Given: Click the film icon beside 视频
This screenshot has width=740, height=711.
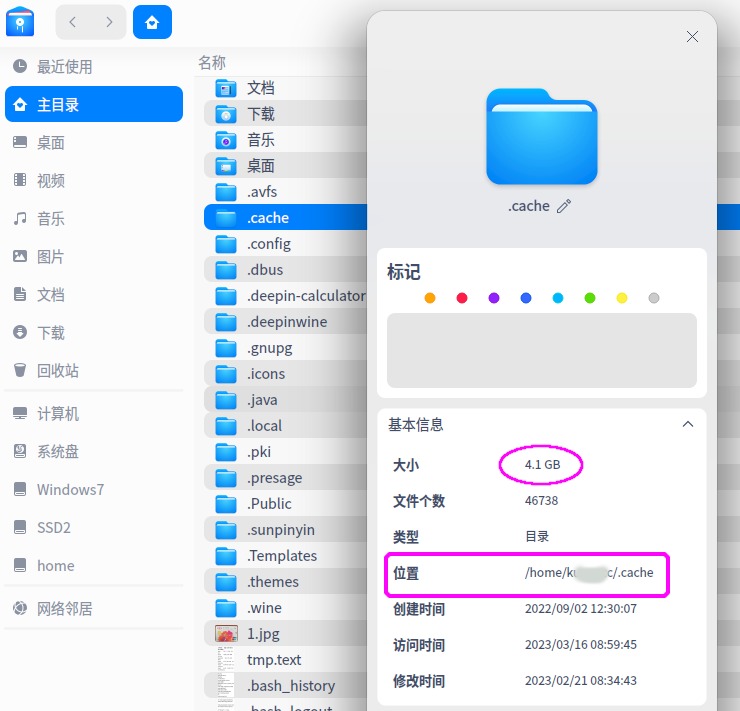Looking at the screenshot, I should tap(20, 180).
